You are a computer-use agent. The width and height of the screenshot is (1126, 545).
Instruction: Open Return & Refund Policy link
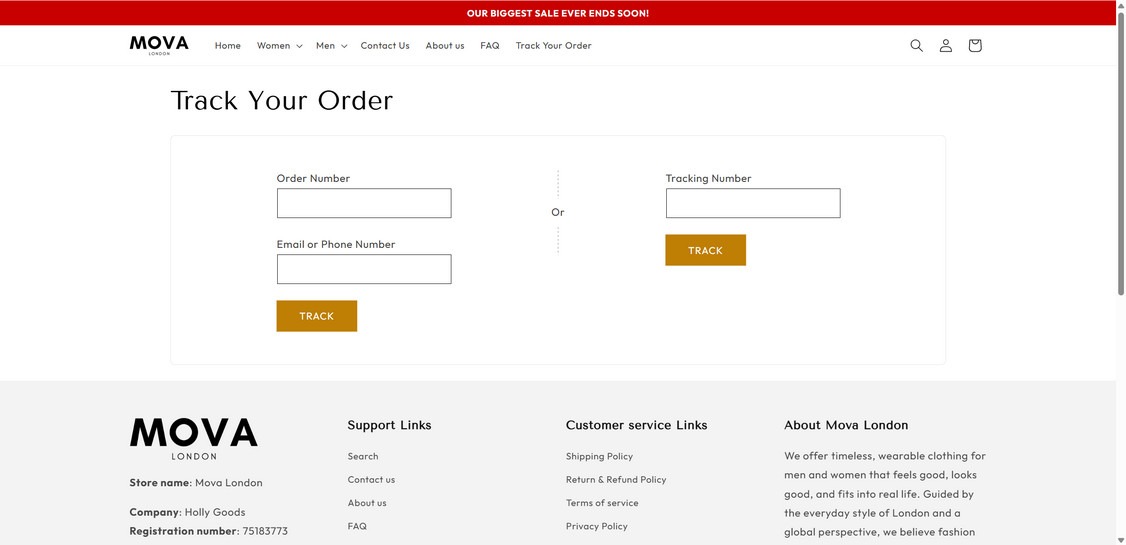[616, 480]
